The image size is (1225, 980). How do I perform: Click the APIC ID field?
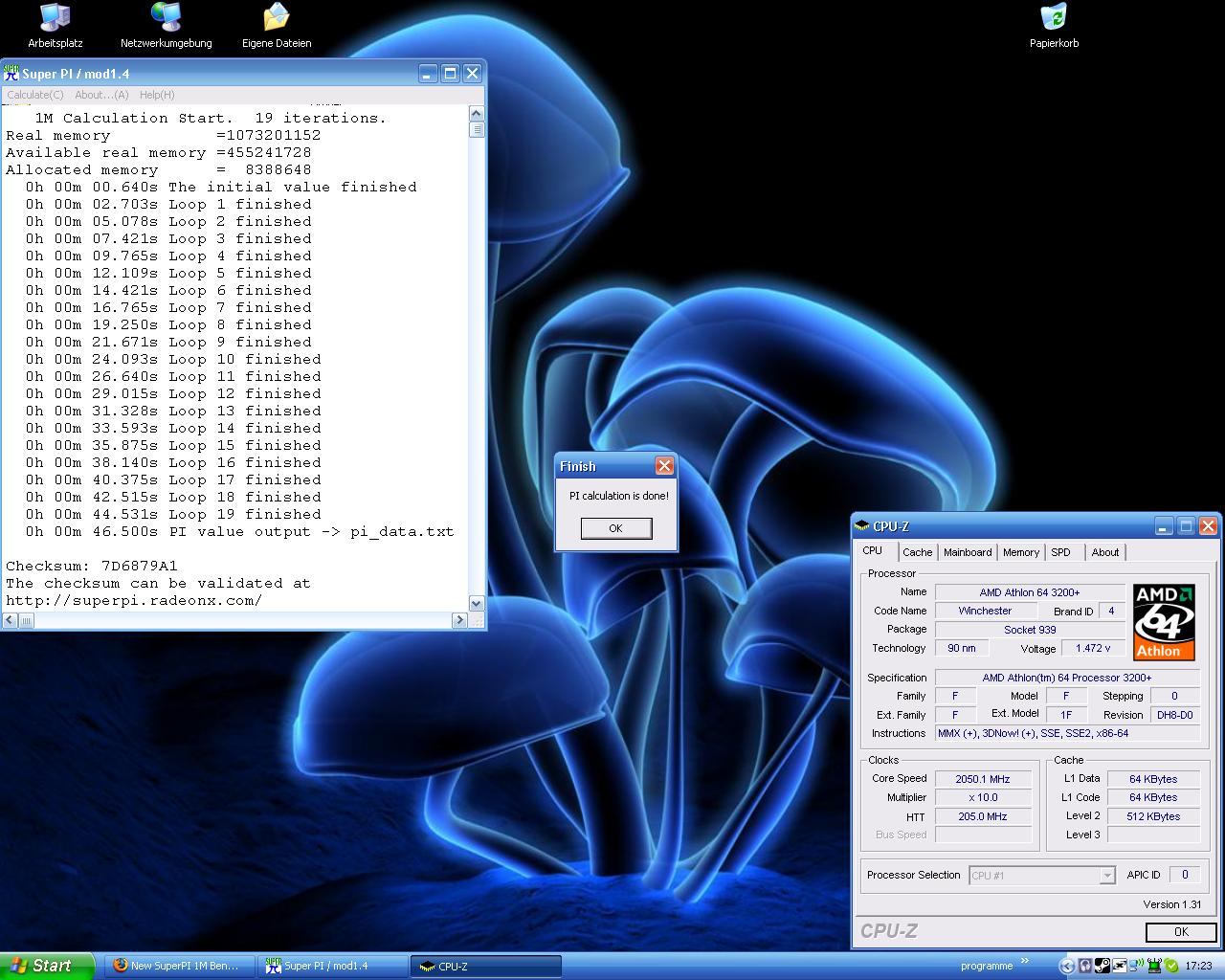tap(1185, 875)
